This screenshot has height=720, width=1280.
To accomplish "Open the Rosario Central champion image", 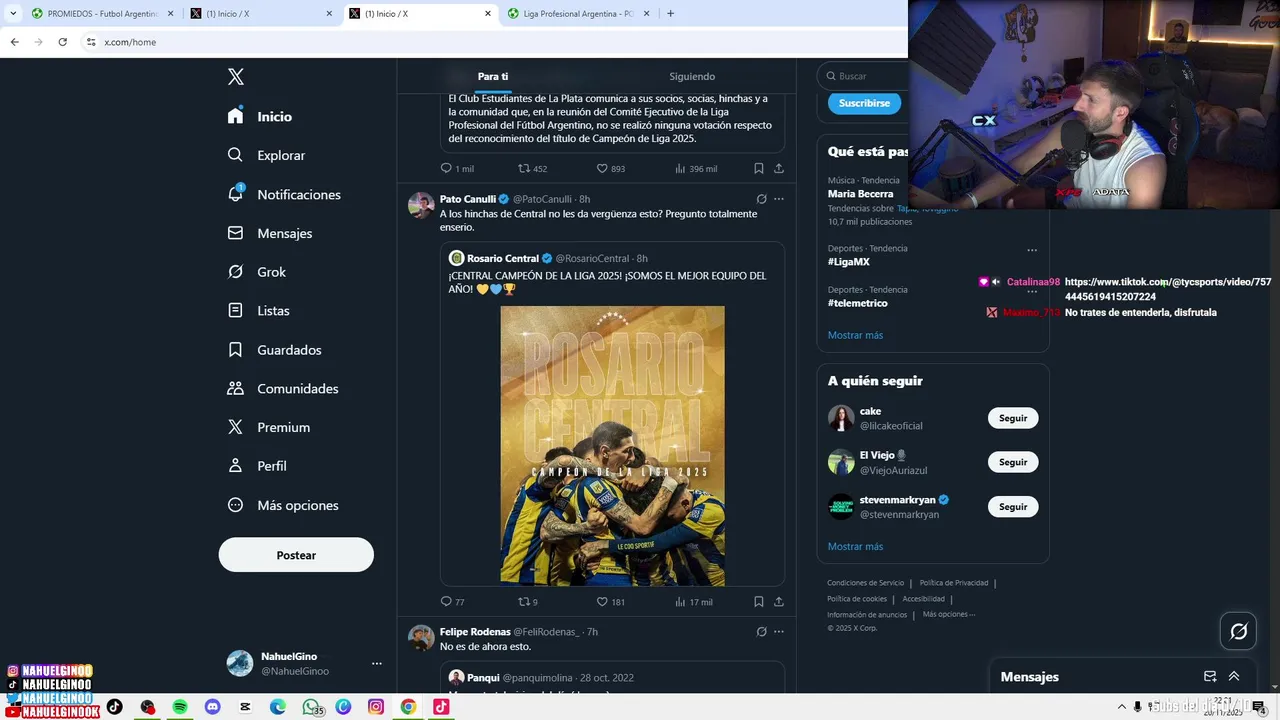I will pyautogui.click(x=612, y=445).
